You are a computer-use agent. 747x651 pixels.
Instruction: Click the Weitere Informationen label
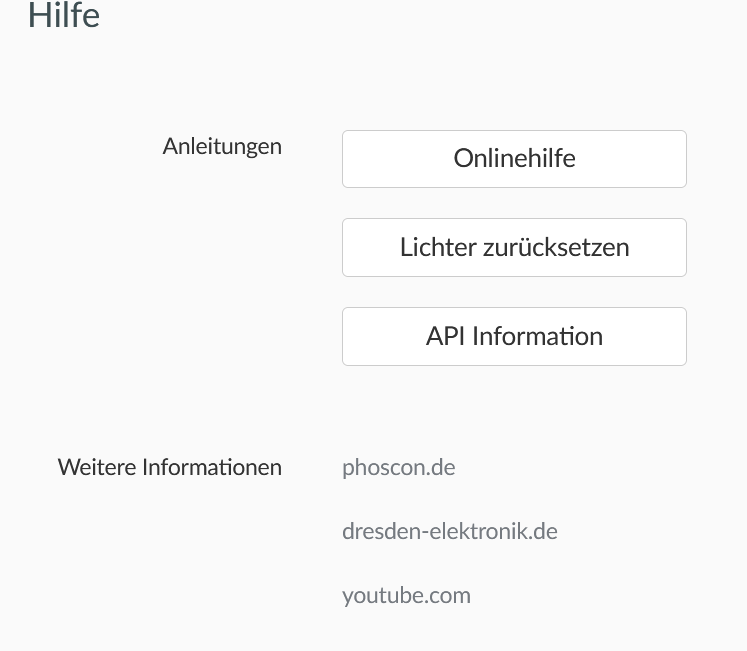click(x=170, y=467)
